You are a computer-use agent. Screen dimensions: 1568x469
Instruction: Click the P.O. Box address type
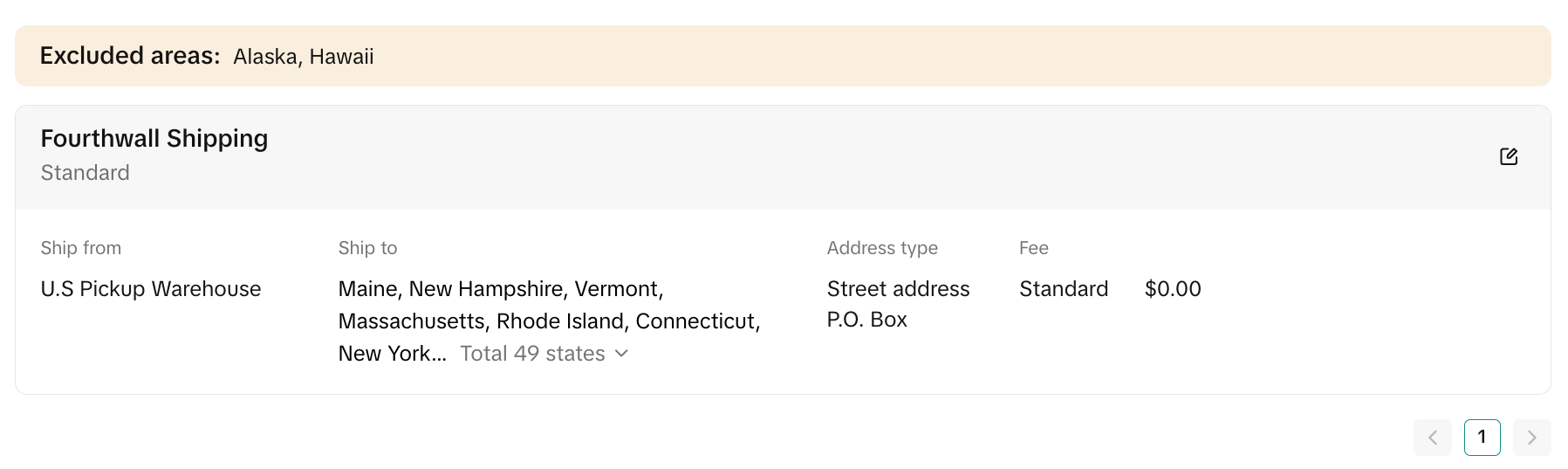tap(867, 320)
